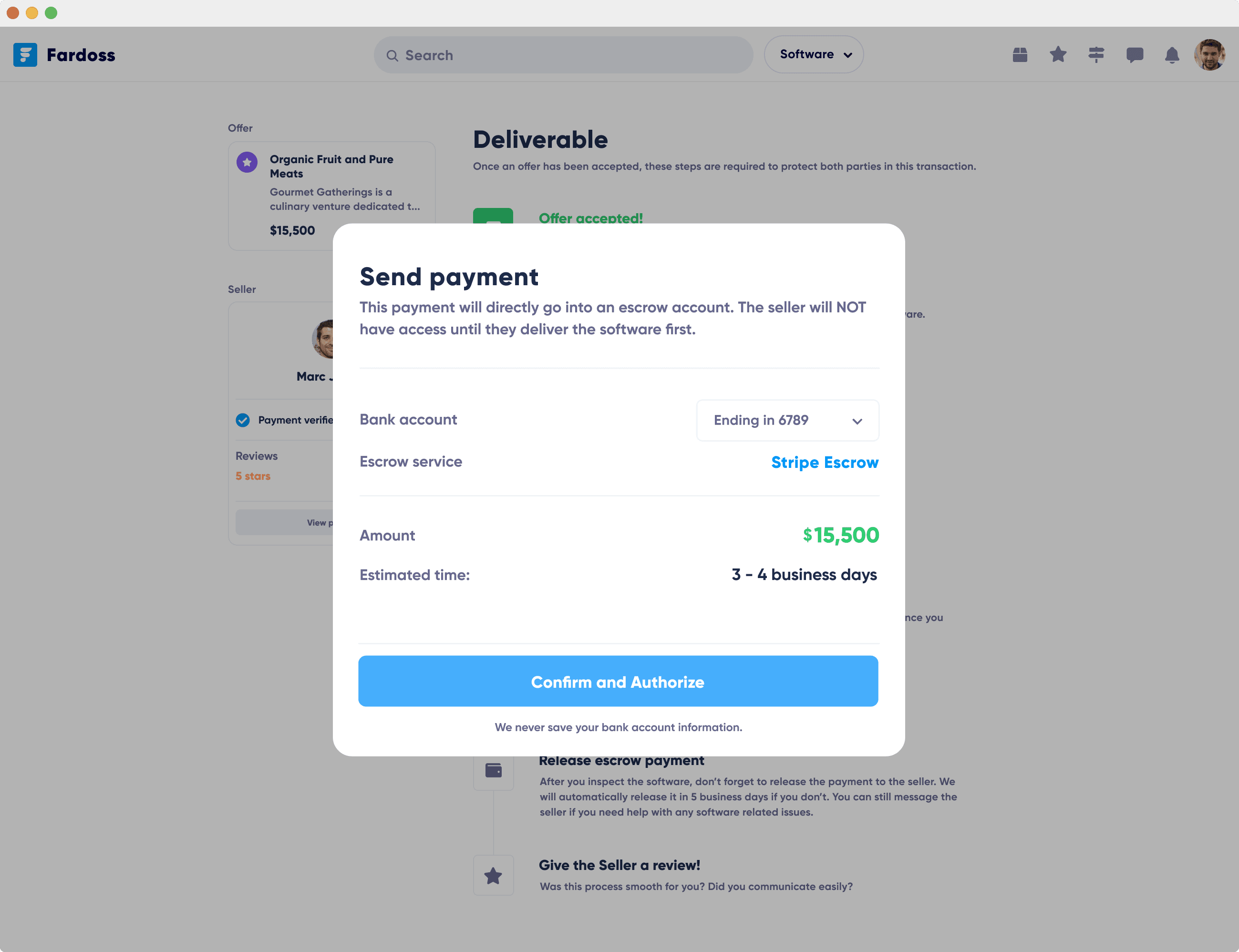The image size is (1239, 952).
Task: Click Confirm and Authorize
Action: [x=618, y=682]
